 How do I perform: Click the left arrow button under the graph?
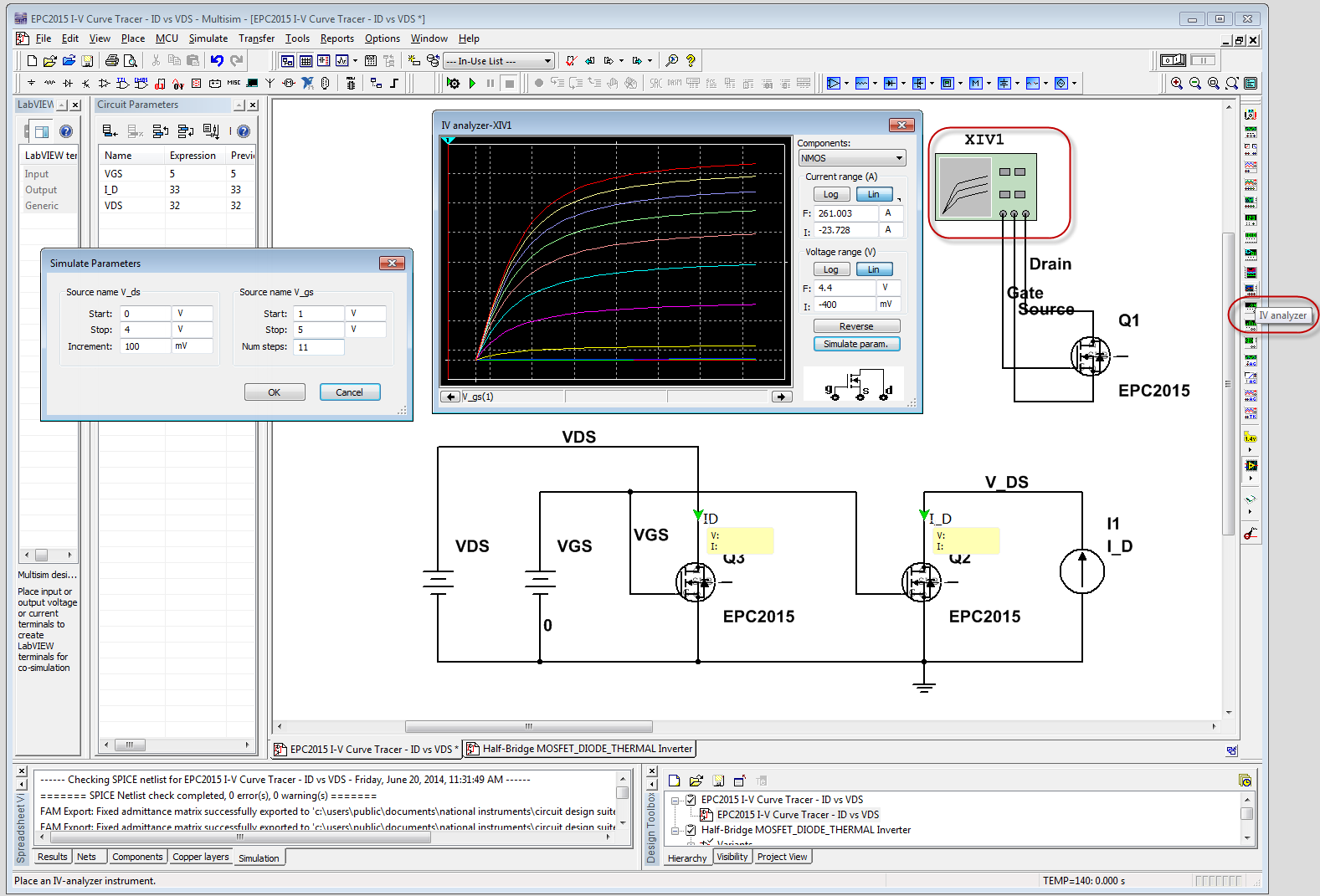[x=450, y=397]
